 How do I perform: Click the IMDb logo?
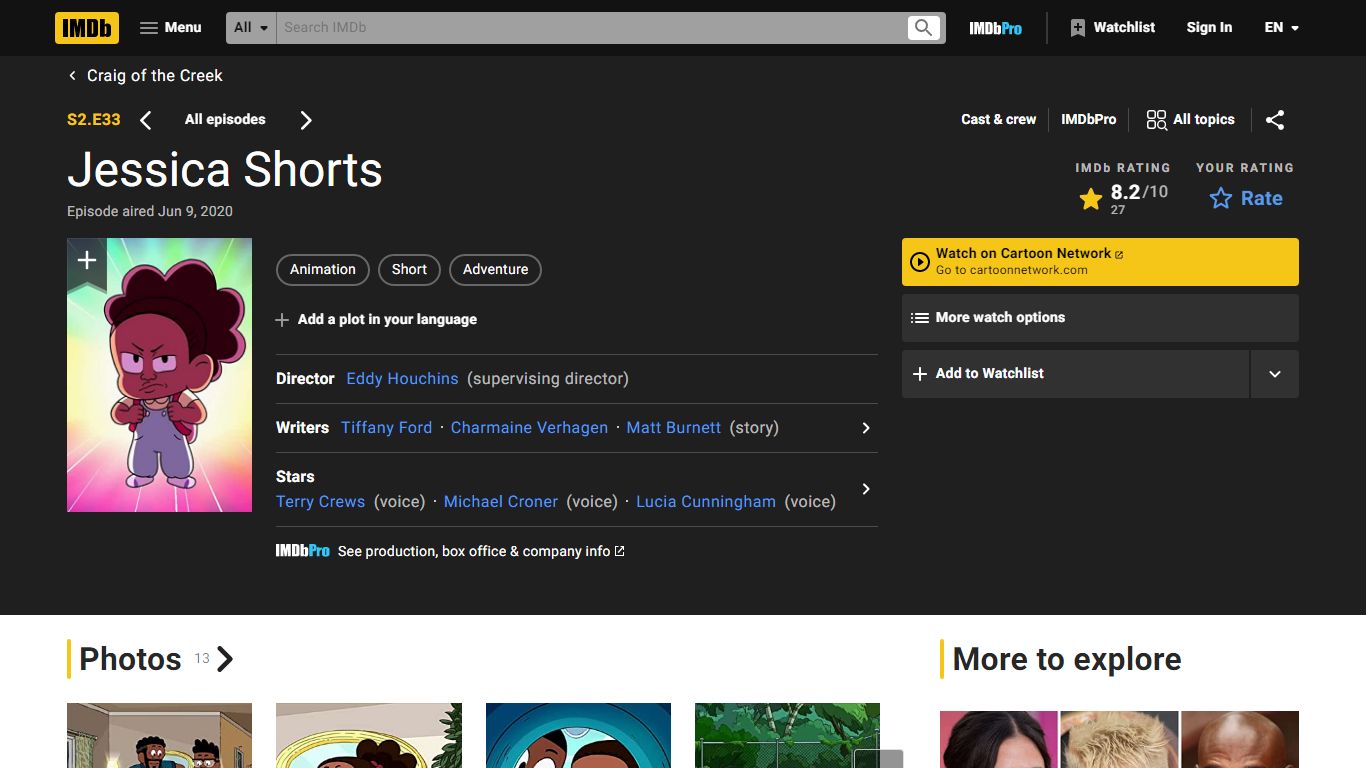click(x=87, y=28)
